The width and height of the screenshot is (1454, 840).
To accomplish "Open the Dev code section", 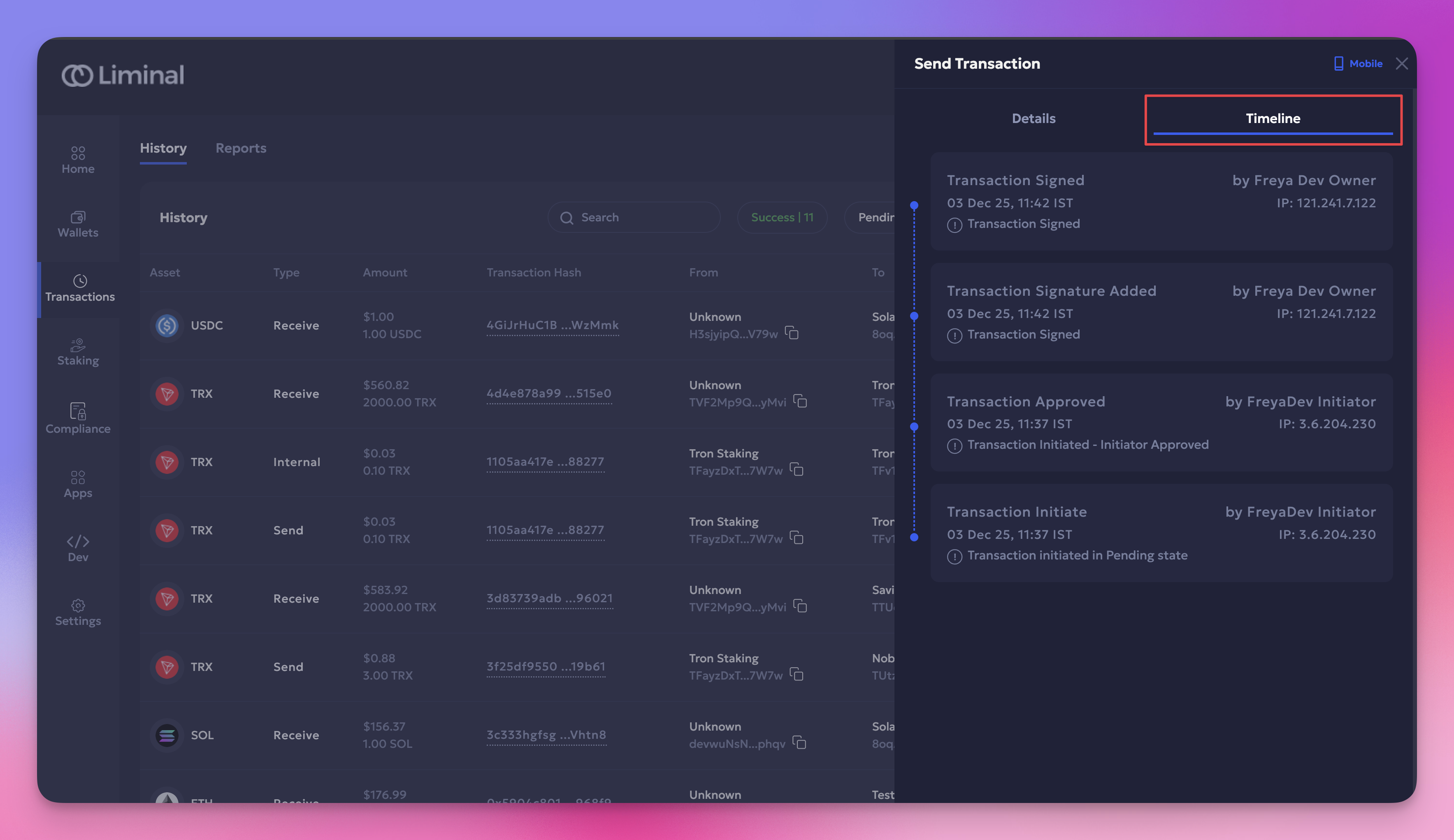I will point(78,548).
